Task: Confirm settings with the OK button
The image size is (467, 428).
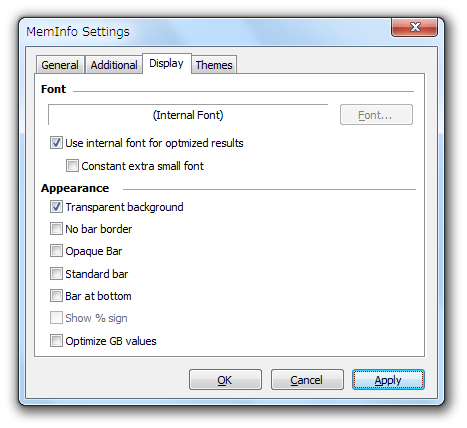Action: [225, 379]
